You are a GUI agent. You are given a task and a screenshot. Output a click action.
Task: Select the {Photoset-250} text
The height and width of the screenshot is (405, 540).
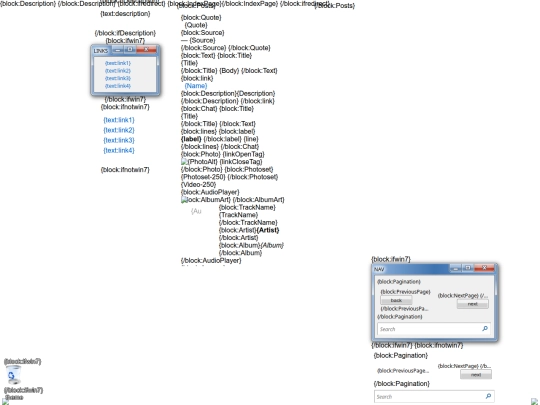[203, 177]
